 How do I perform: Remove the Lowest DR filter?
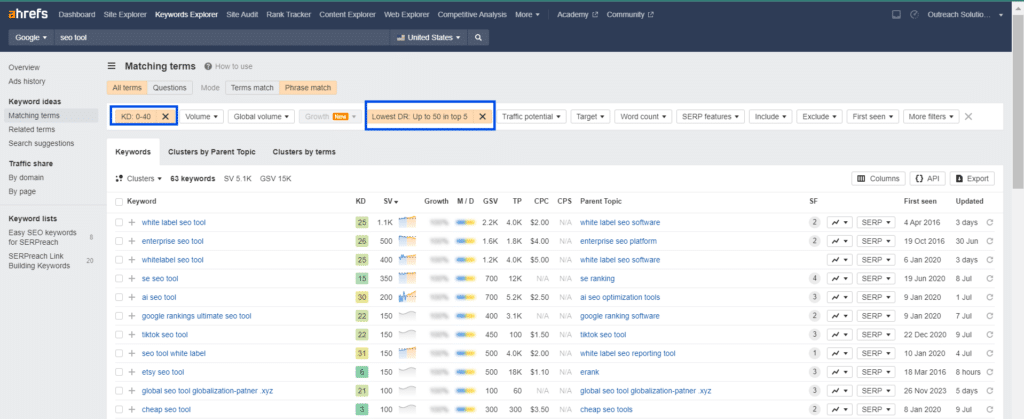click(x=483, y=116)
